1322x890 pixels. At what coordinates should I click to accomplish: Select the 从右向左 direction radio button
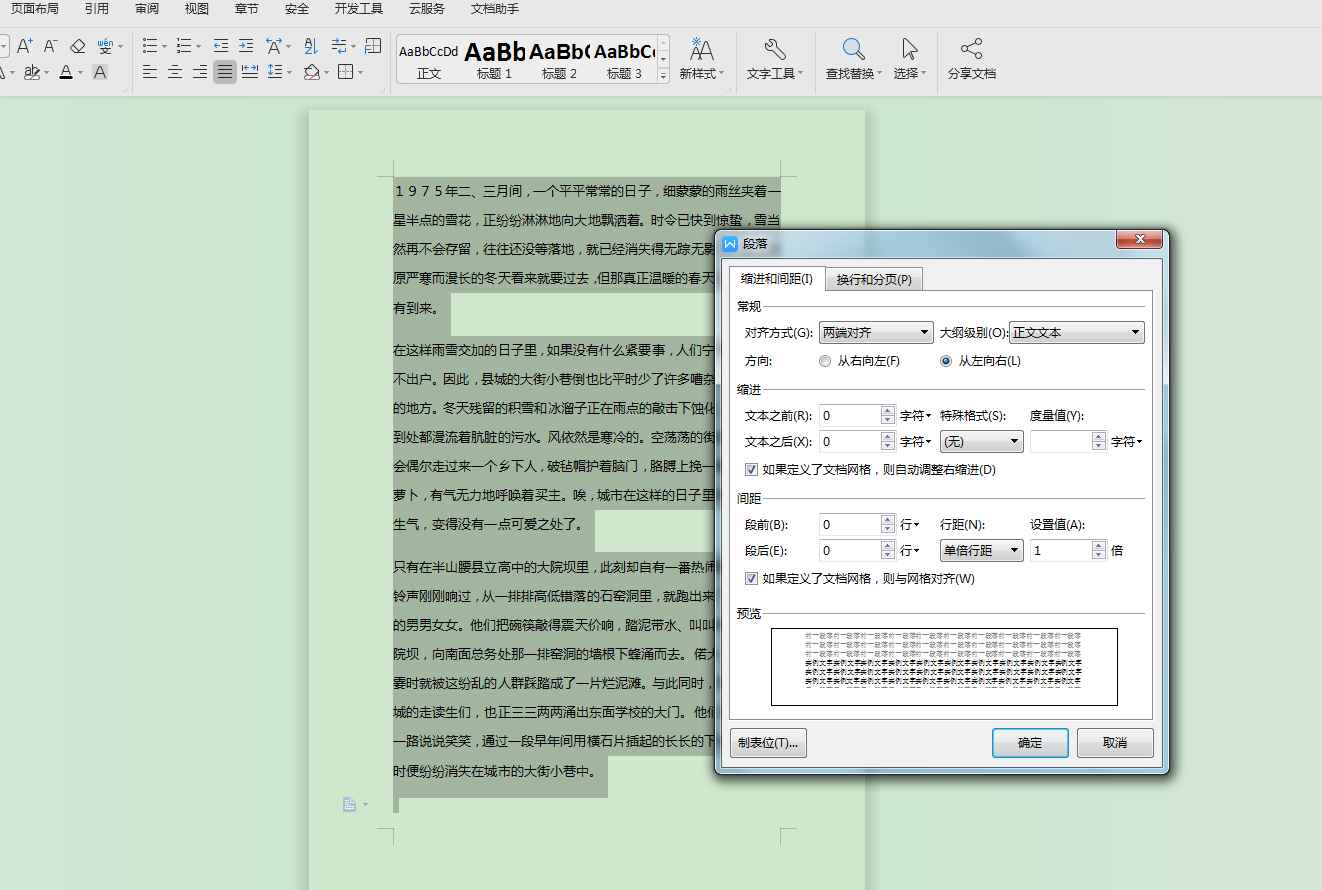tap(824, 361)
